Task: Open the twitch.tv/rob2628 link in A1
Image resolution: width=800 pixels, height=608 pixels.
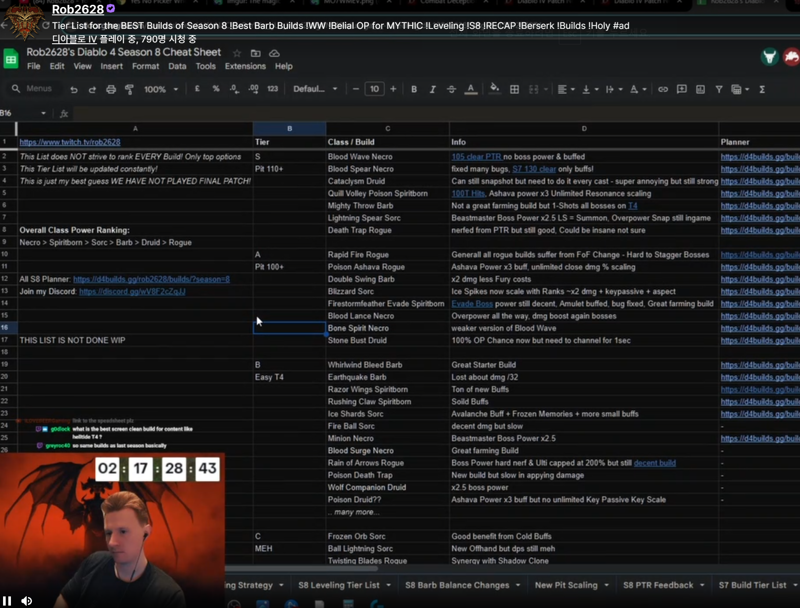Action: [70, 142]
